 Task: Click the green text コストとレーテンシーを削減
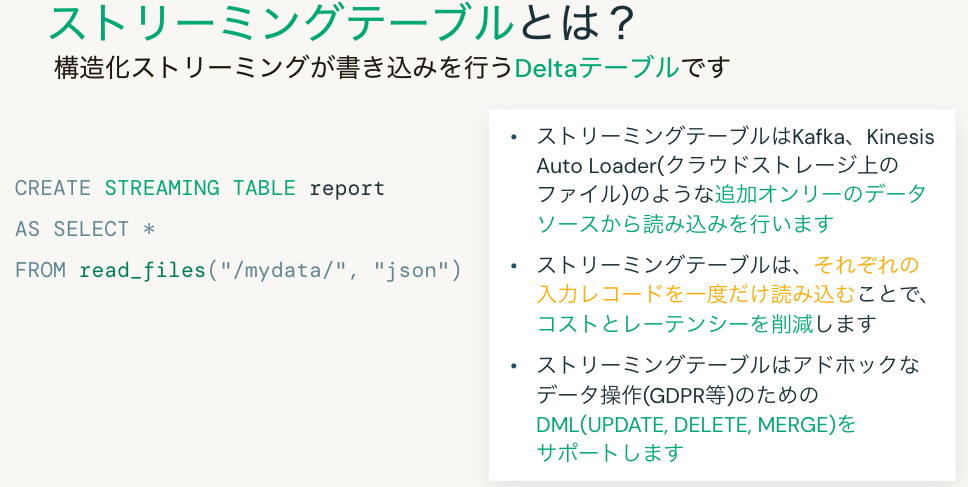tap(675, 323)
